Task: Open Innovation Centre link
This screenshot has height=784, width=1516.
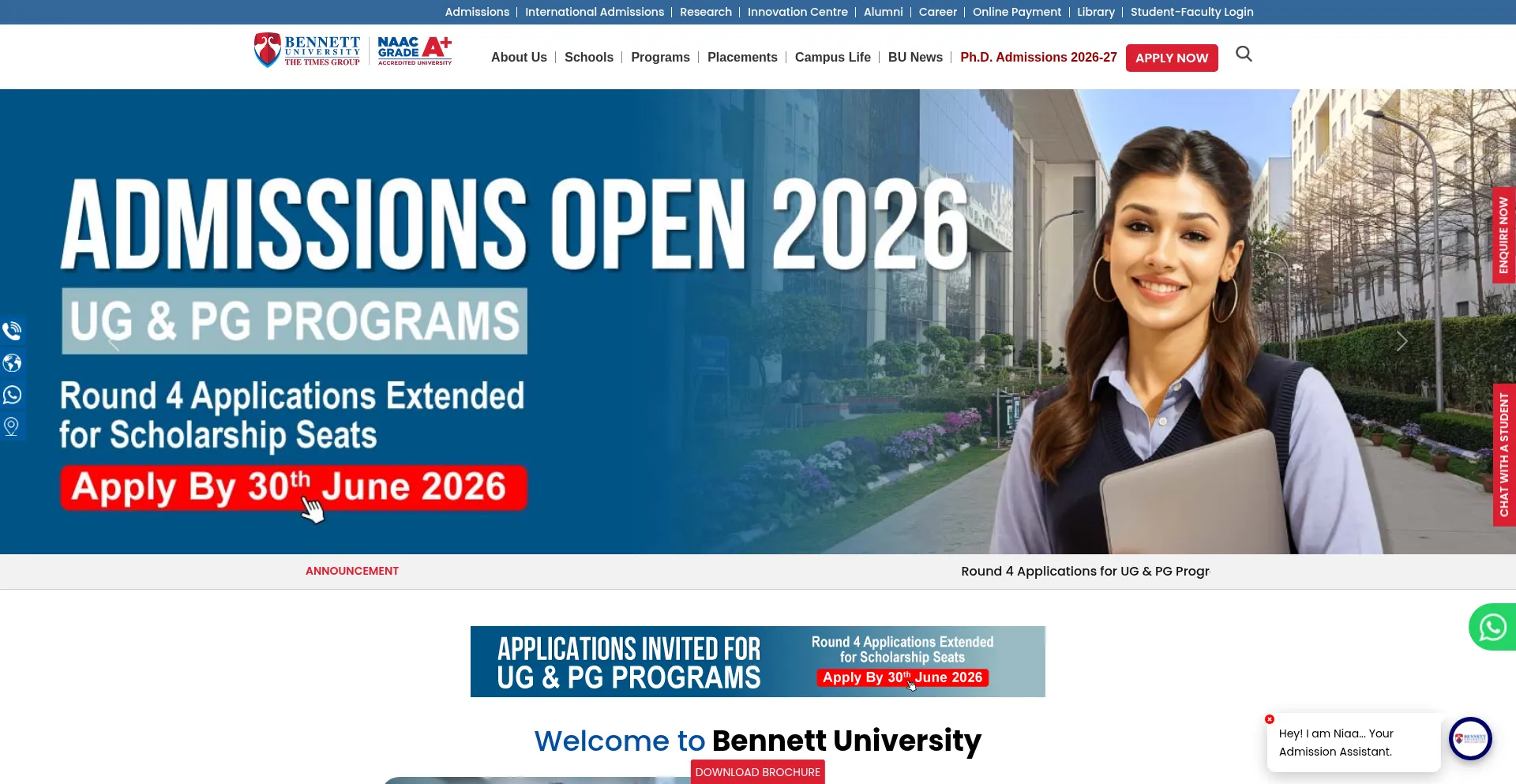Action: (797, 12)
